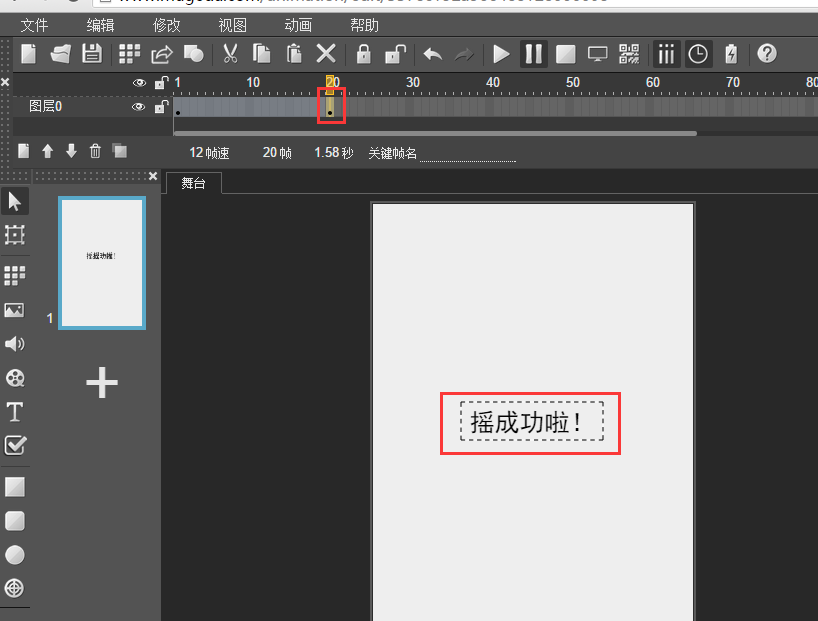Click the timeline horizontal scrollbar
The width and height of the screenshot is (818, 621).
435,133
